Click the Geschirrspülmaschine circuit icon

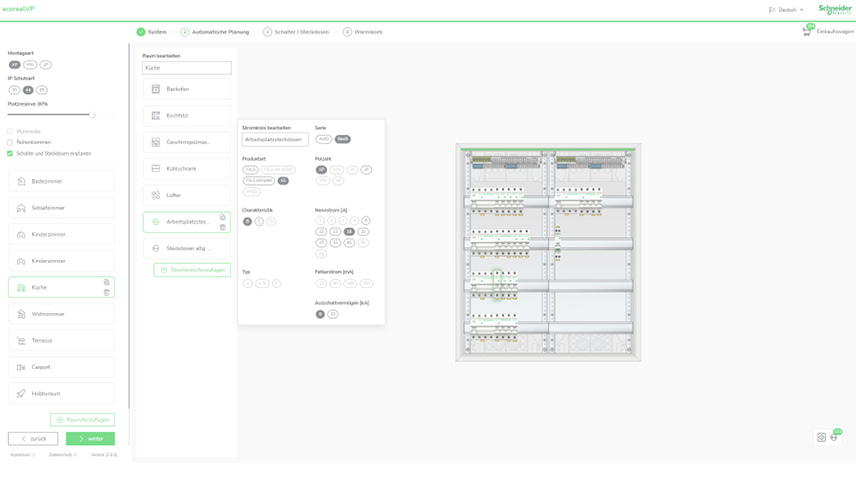point(156,142)
